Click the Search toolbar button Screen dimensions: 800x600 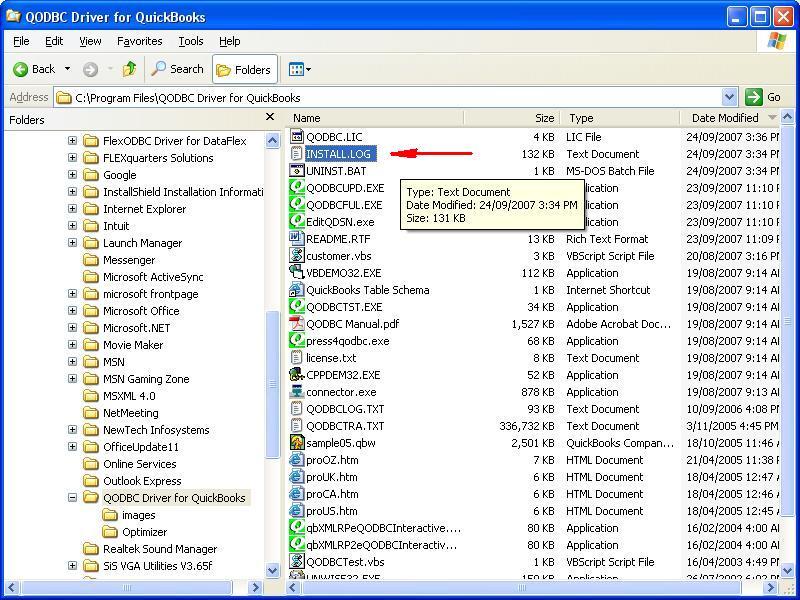click(x=177, y=69)
